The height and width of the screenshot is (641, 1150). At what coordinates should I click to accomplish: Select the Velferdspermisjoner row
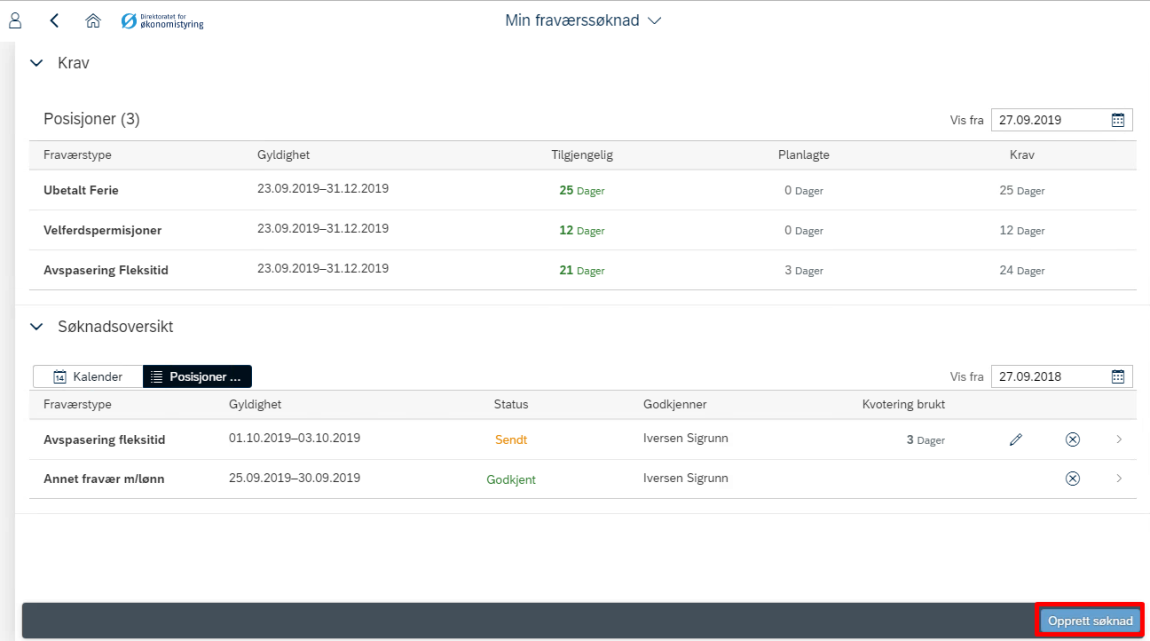click(x=583, y=230)
